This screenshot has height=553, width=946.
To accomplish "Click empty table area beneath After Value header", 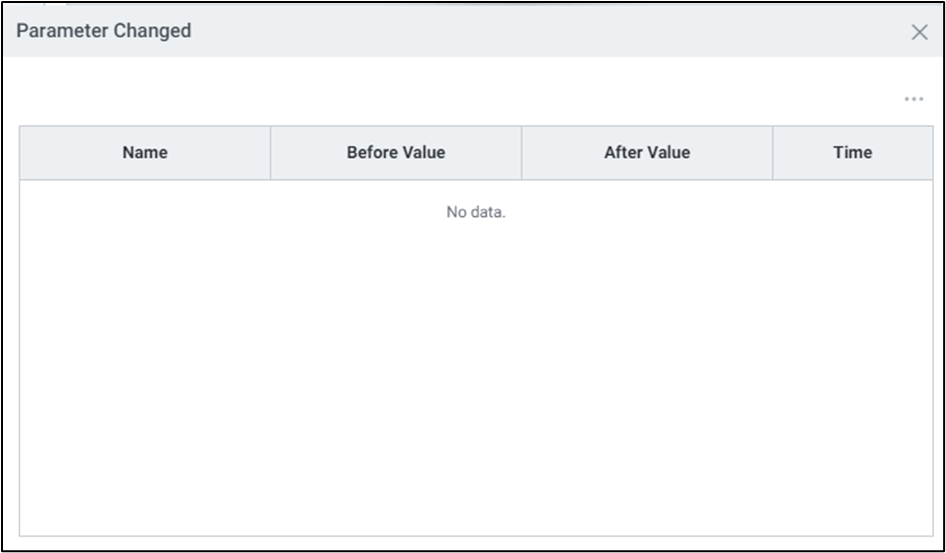I will (x=647, y=350).
